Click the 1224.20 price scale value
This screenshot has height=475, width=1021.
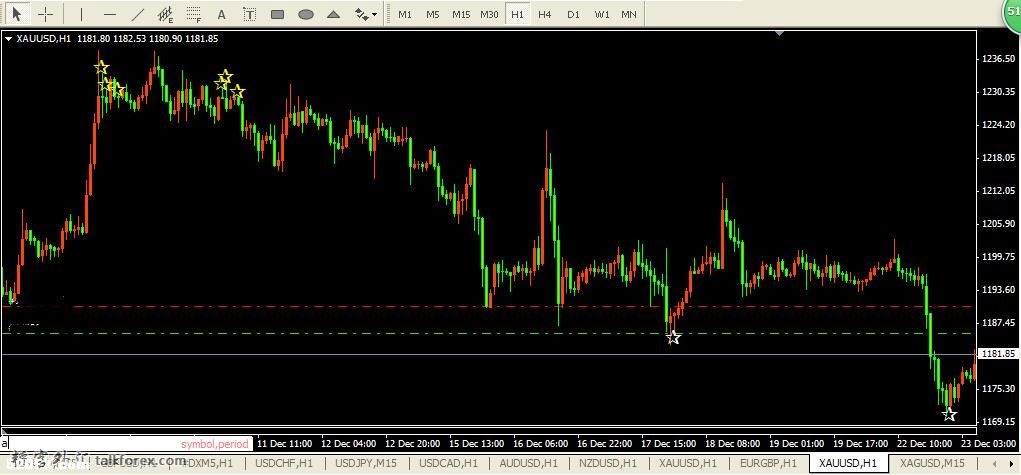[x=998, y=124]
